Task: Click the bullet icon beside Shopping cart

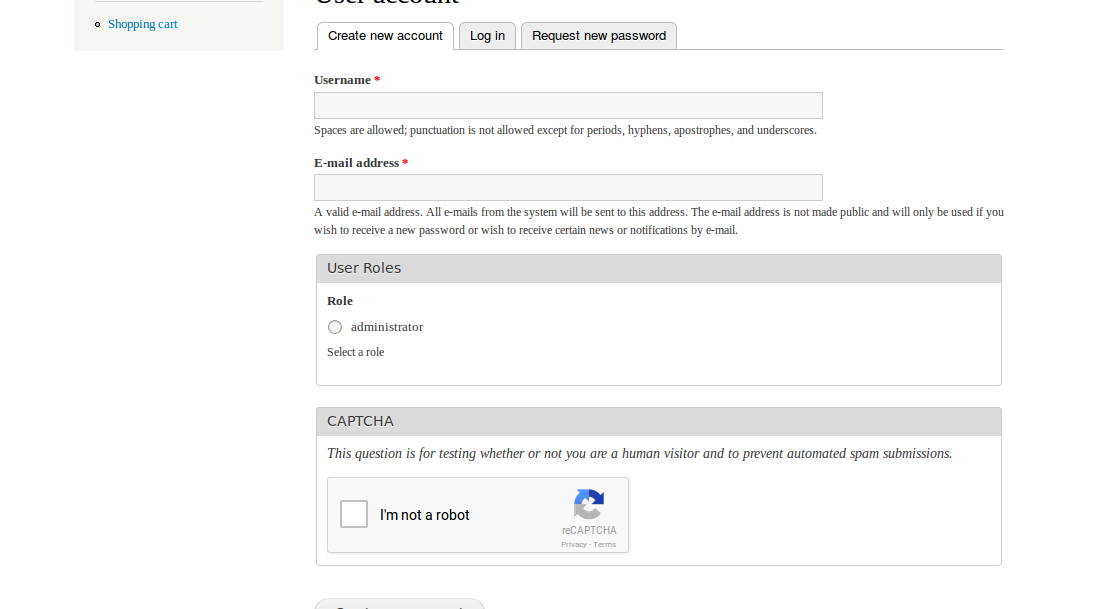Action: (96, 24)
